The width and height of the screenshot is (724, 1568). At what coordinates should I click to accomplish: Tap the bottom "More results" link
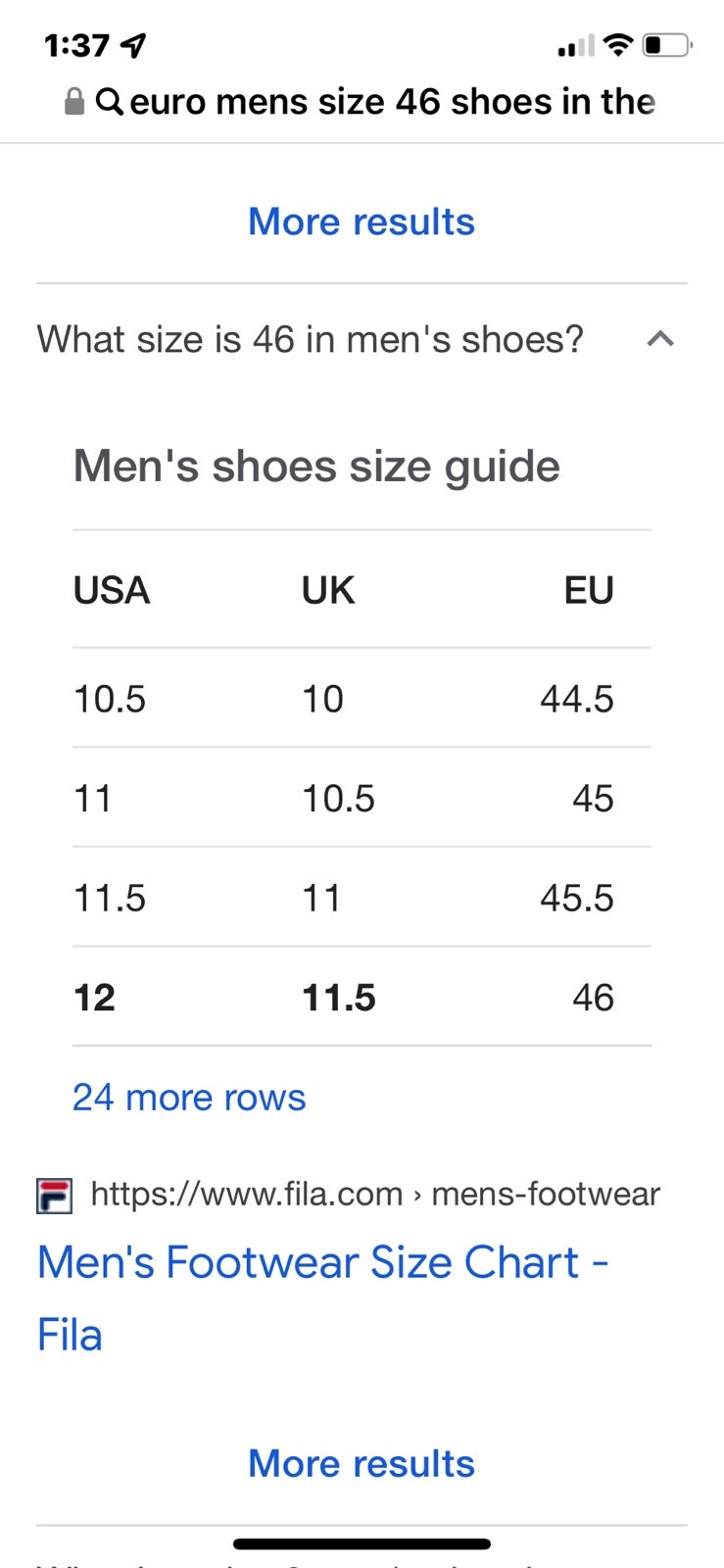pyautogui.click(x=362, y=1463)
